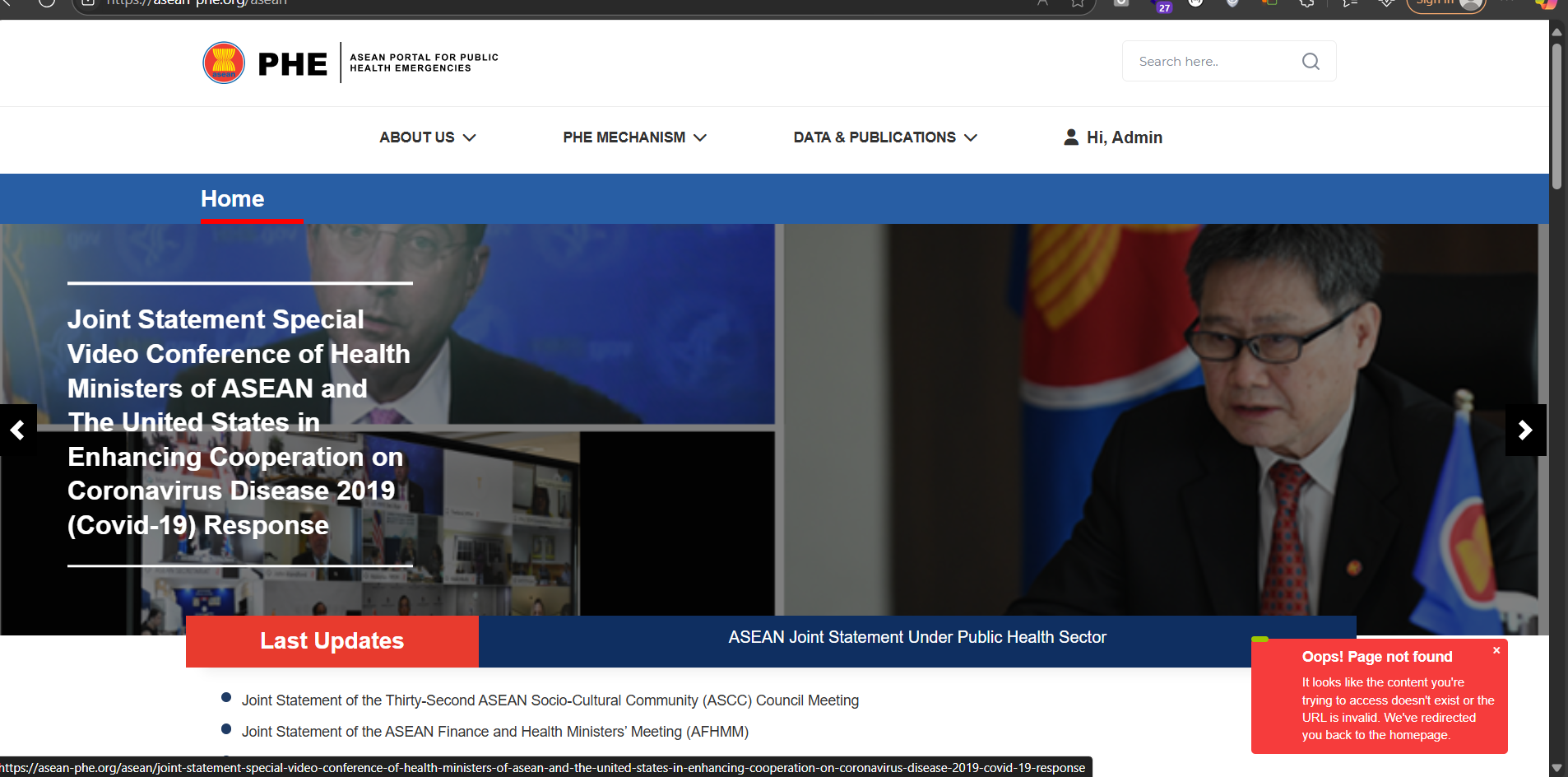This screenshot has height=777, width=1568.
Task: Click the user profile icon beside Hi, Admin
Action: [x=1070, y=137]
